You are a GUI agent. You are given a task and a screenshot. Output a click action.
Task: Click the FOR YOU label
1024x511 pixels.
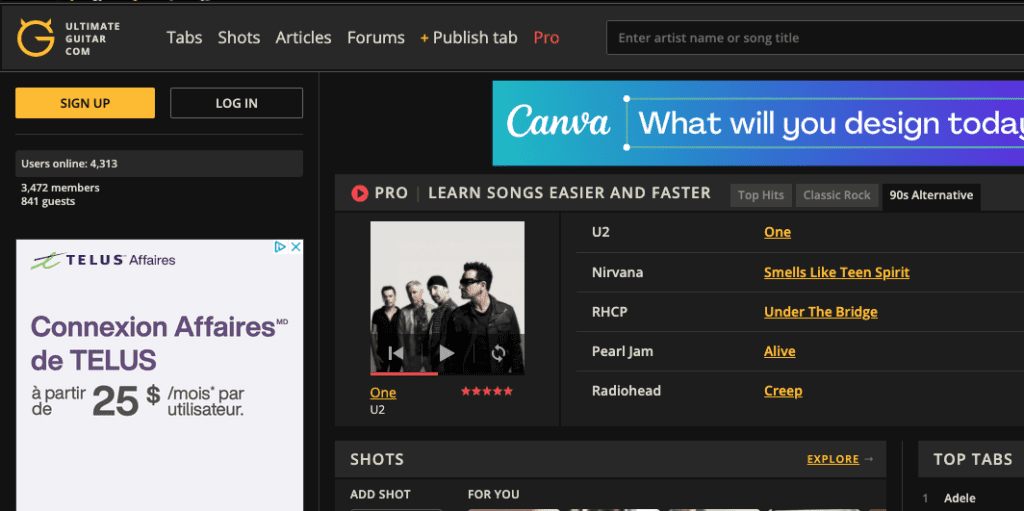[x=493, y=495]
